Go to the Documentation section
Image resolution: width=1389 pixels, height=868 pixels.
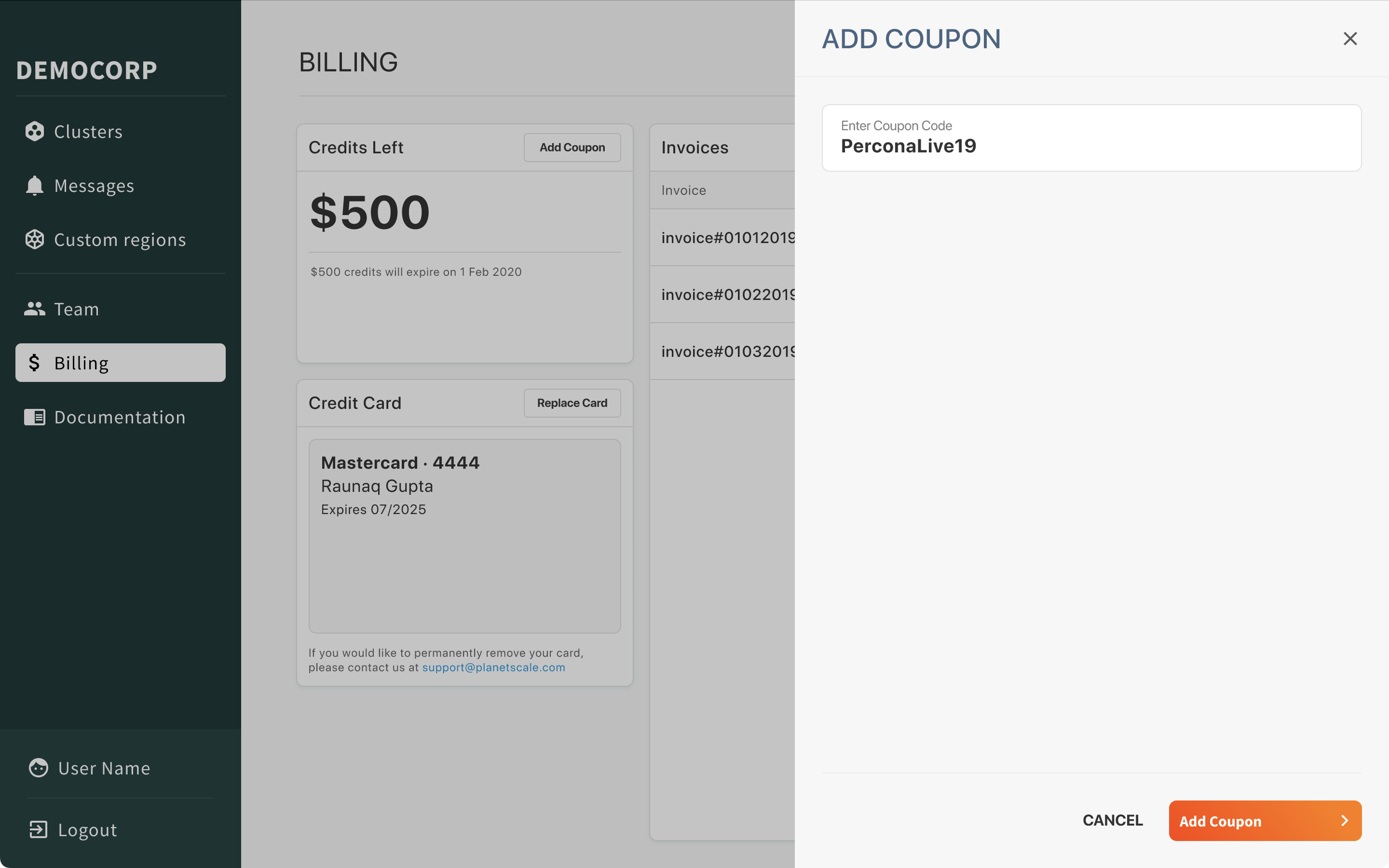[120, 417]
